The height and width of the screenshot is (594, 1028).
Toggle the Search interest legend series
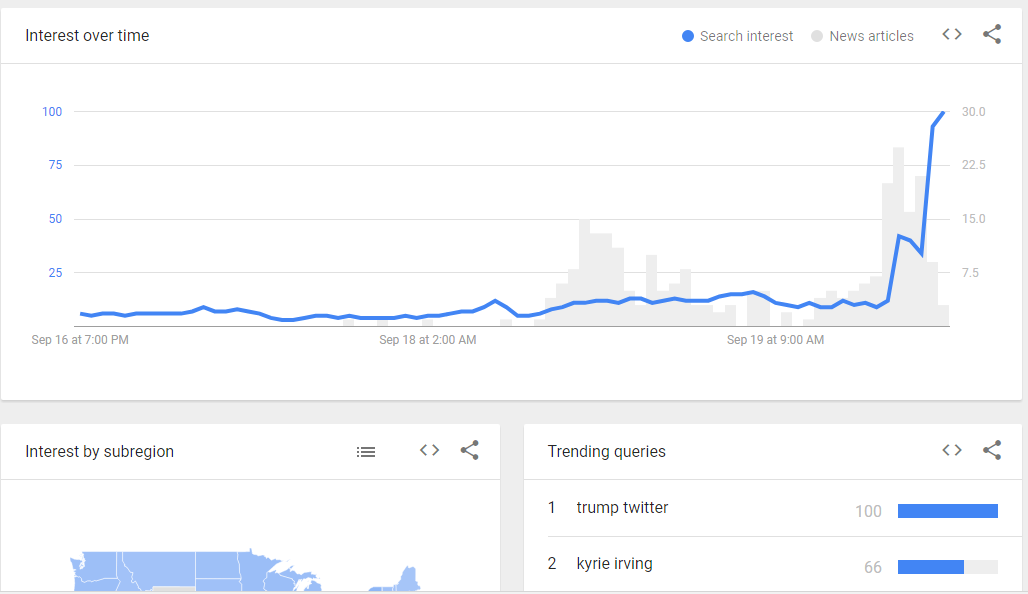737,36
